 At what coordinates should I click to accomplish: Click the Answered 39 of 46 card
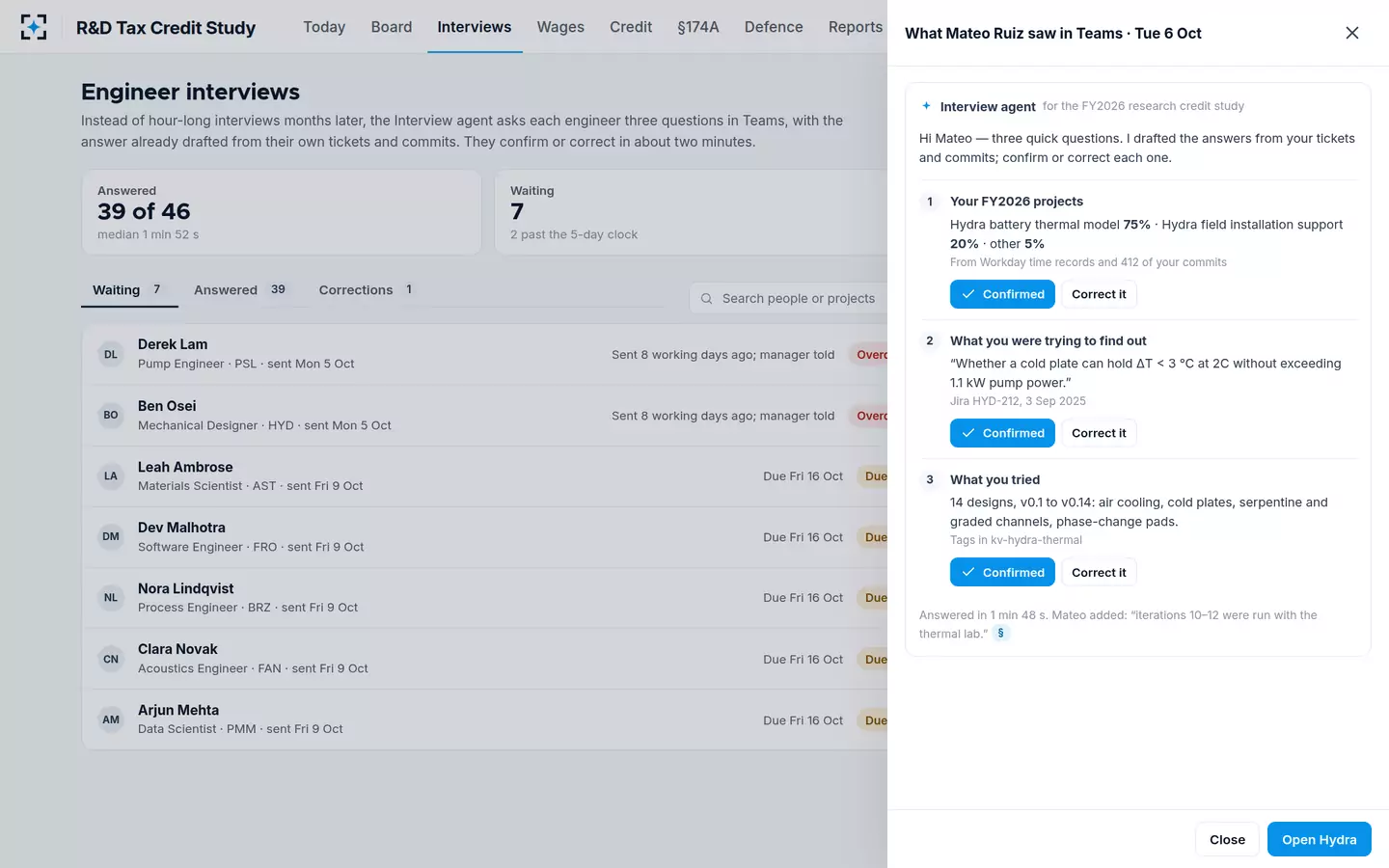click(282, 212)
